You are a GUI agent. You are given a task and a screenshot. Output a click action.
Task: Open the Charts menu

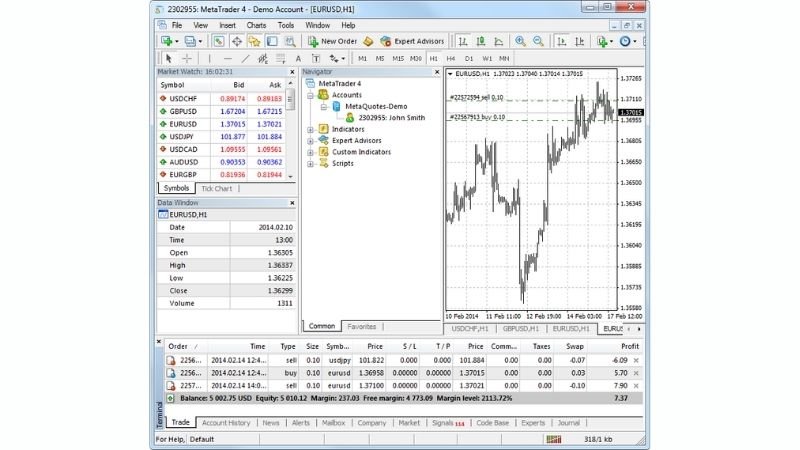point(256,25)
